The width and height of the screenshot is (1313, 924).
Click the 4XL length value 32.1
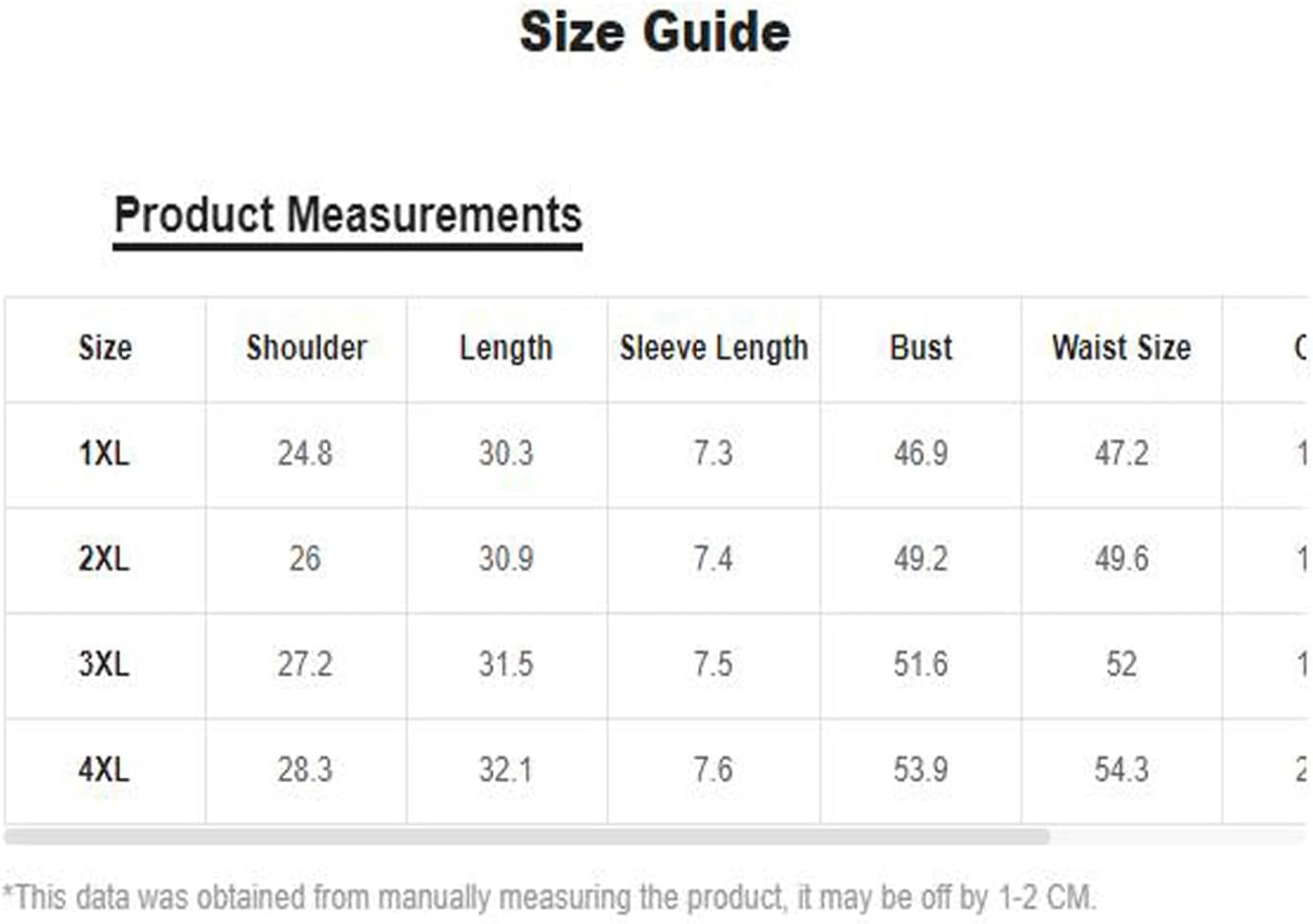(x=506, y=770)
